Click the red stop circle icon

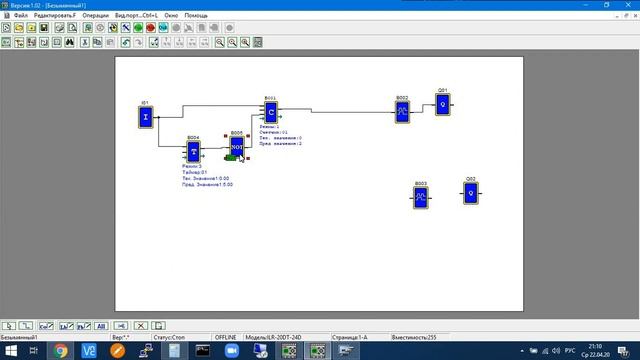click(151, 28)
